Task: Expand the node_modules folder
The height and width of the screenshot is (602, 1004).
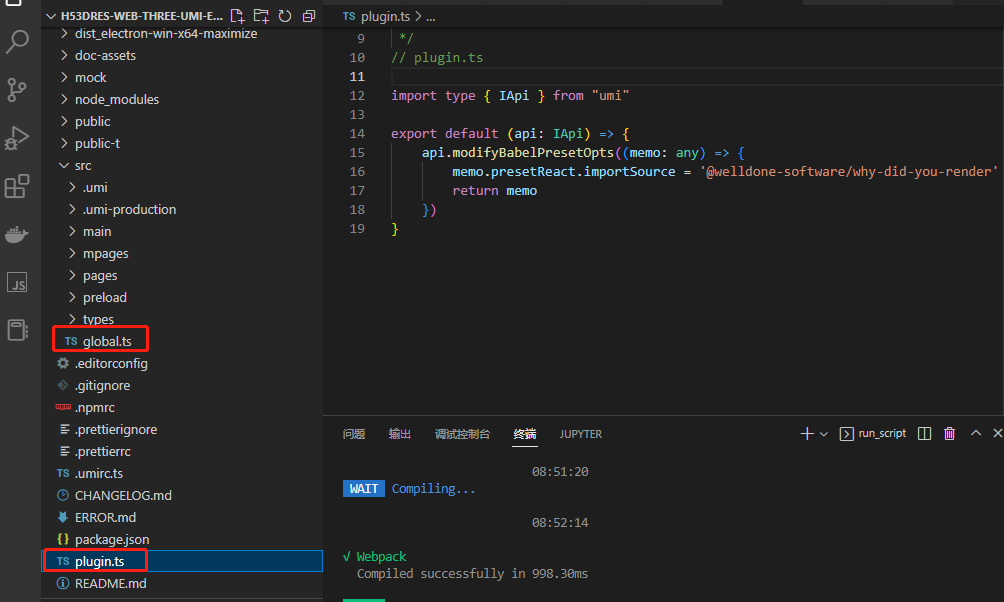Action: click(x=117, y=98)
